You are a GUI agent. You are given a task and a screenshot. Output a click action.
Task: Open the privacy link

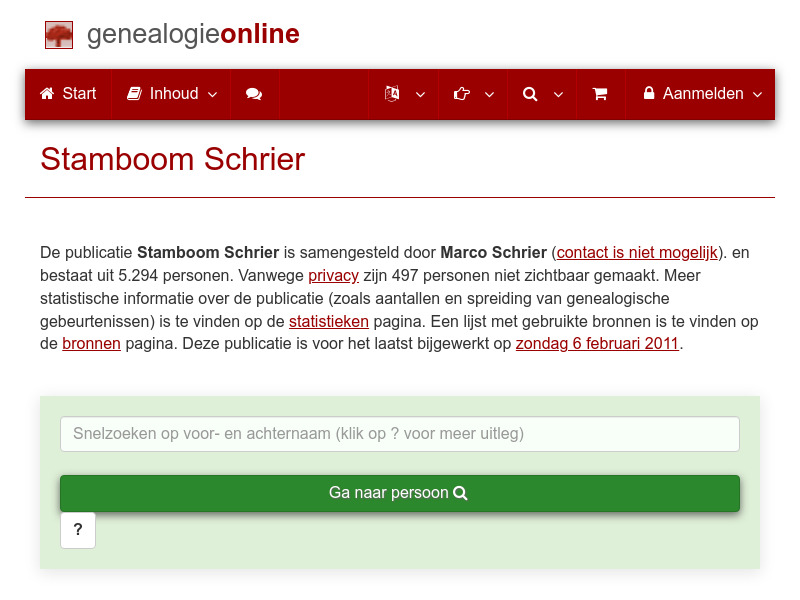point(333,275)
